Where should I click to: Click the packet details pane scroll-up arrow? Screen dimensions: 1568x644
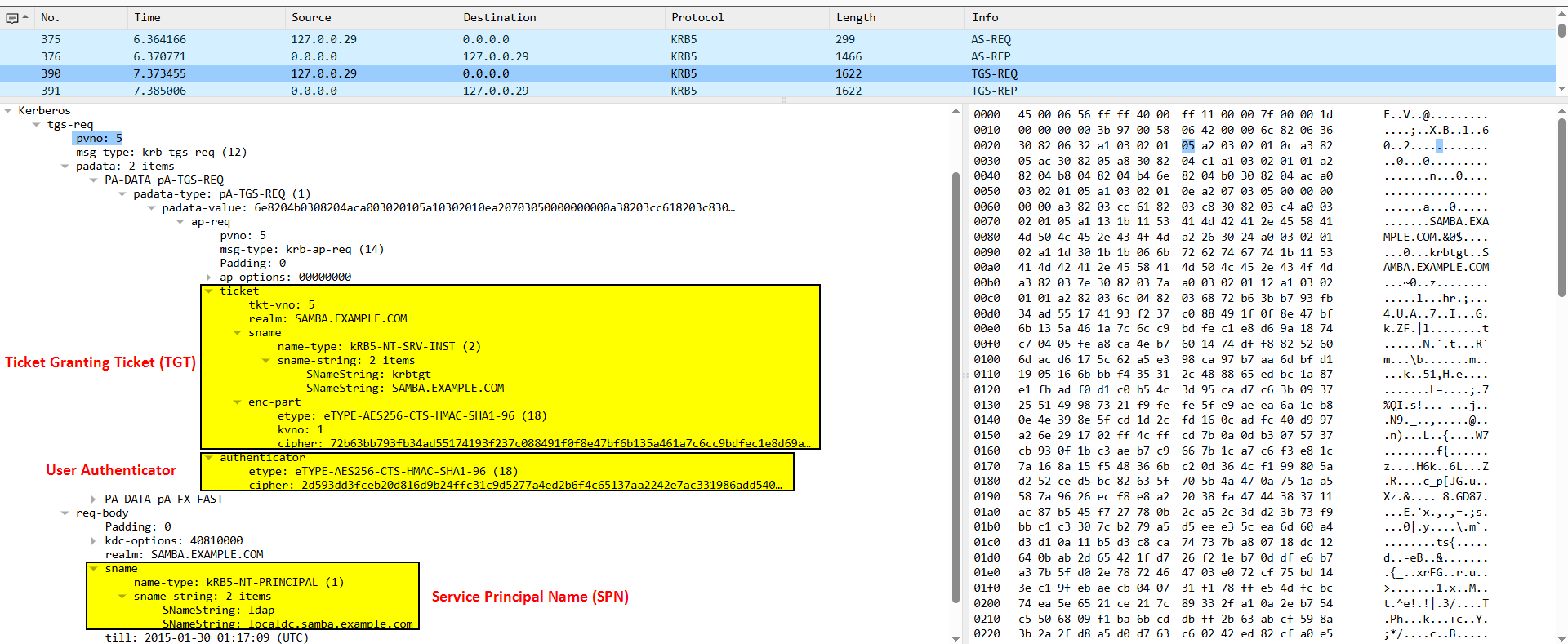(955, 111)
